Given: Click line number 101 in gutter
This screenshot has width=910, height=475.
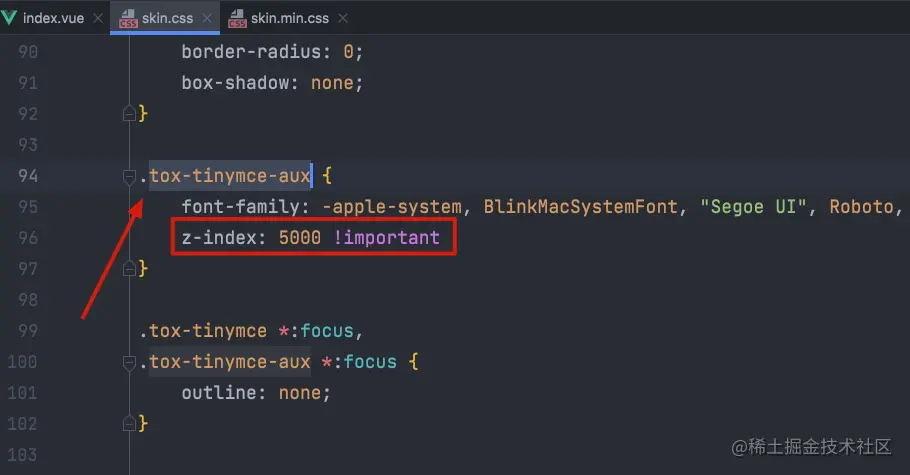Looking at the screenshot, I should tap(23, 393).
